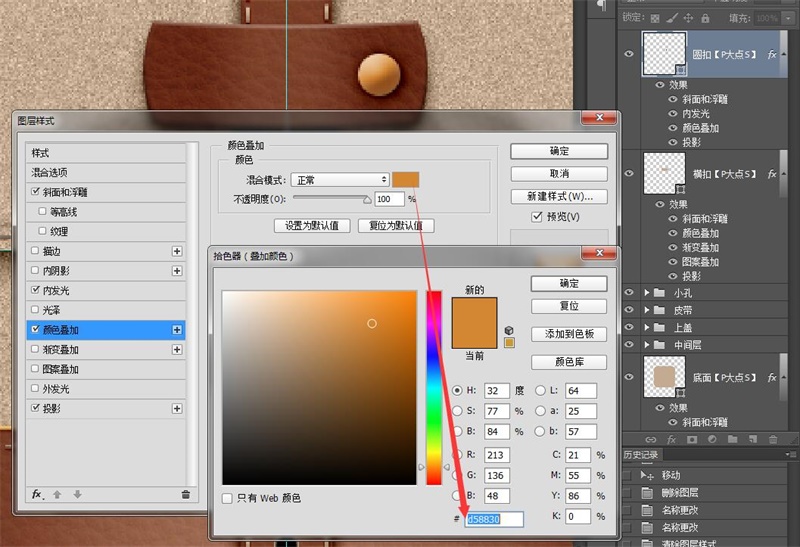
Task: Expand the 上盖 layer group
Action: tap(646, 328)
